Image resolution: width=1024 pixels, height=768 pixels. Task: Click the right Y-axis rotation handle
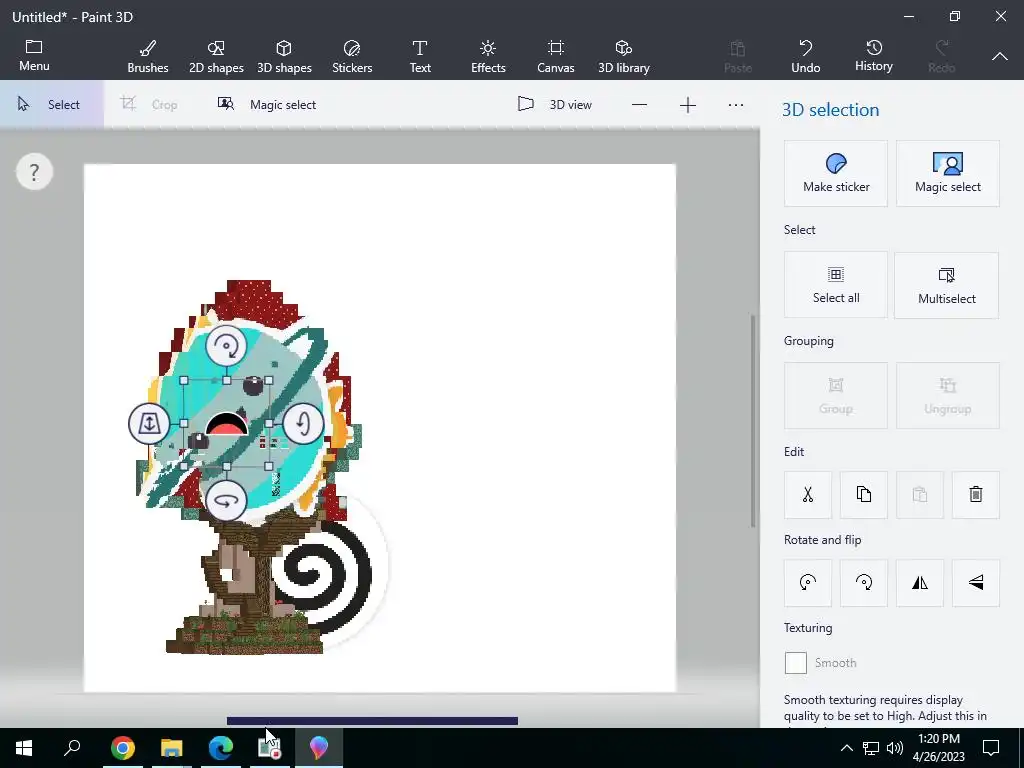point(303,423)
